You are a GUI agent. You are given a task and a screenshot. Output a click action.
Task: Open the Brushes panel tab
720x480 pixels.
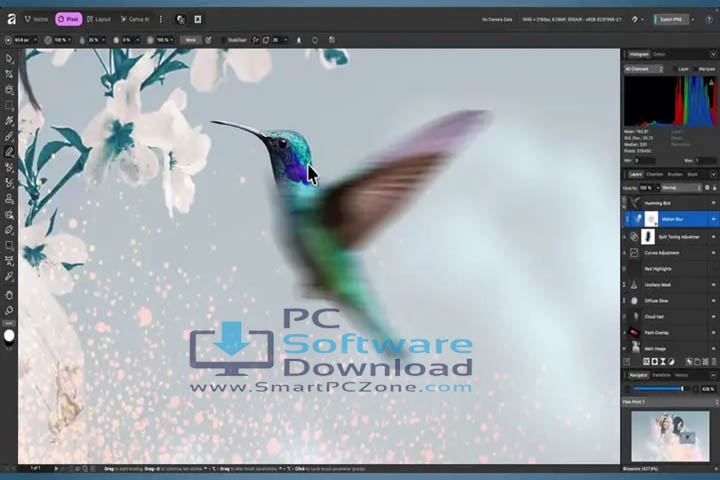pyautogui.click(x=675, y=175)
